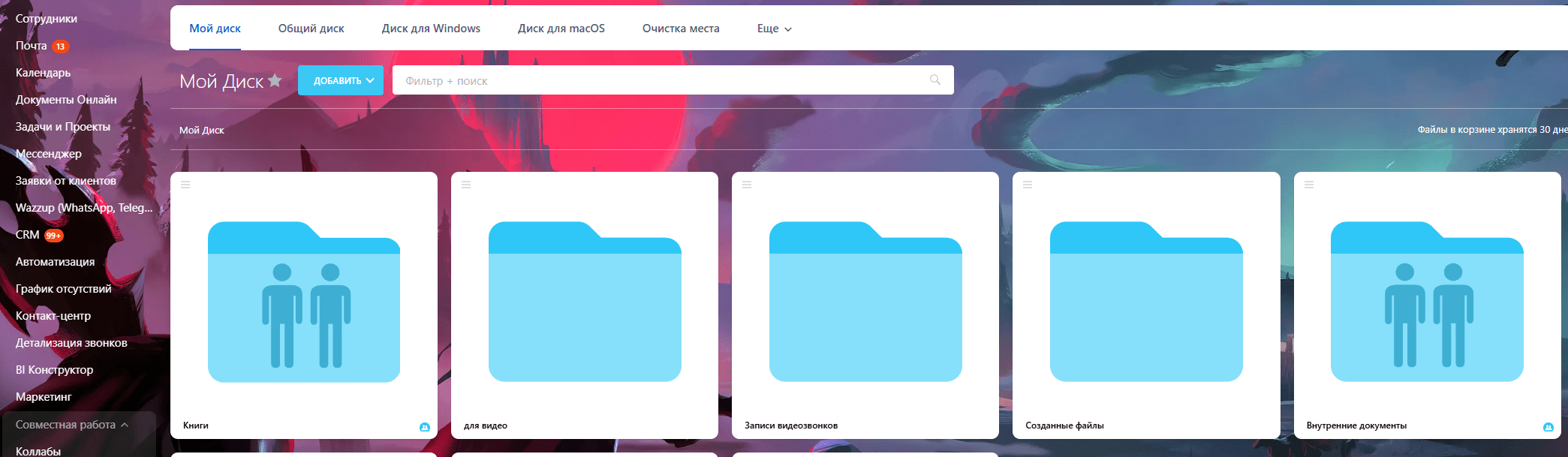Open the hamburger menu on для видео card
Image resolution: width=1568 pixels, height=457 pixels.
pos(466,185)
